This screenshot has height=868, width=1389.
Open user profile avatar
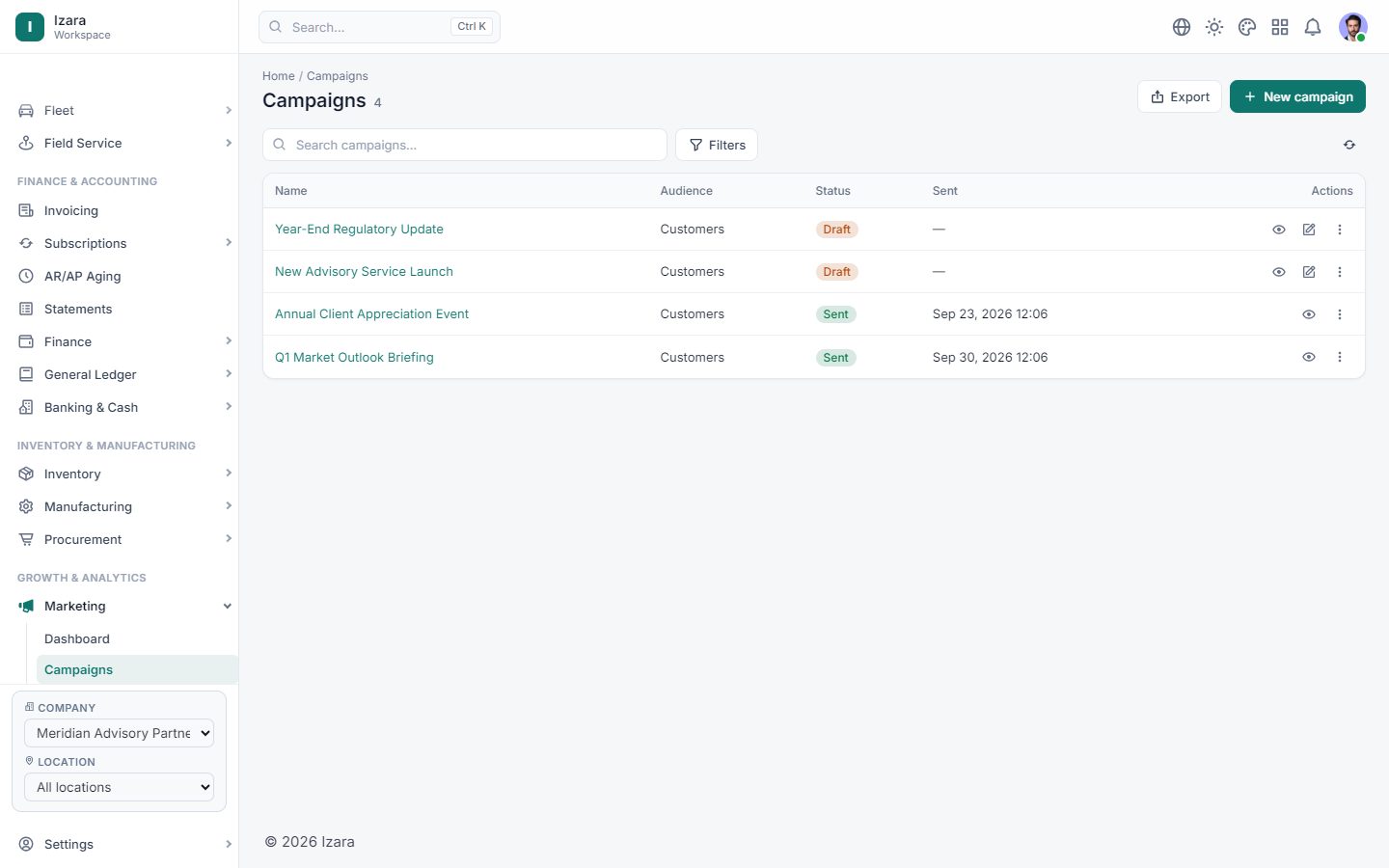[x=1353, y=27]
